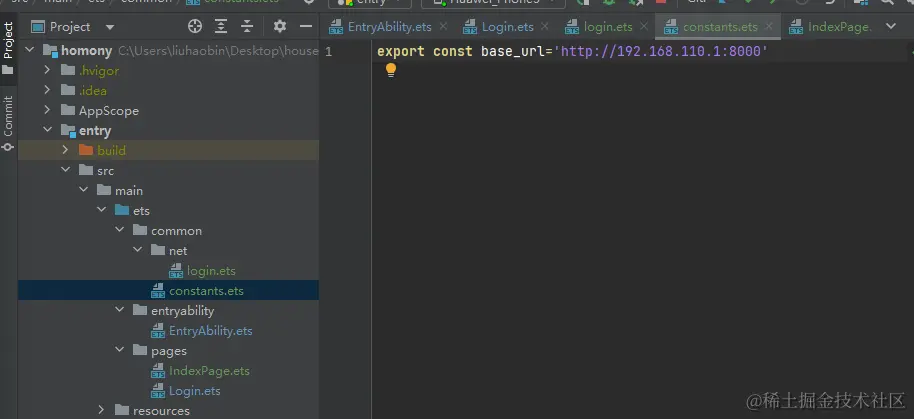Select login.ets under the net folder
The width and height of the screenshot is (914, 419).
[x=211, y=271]
